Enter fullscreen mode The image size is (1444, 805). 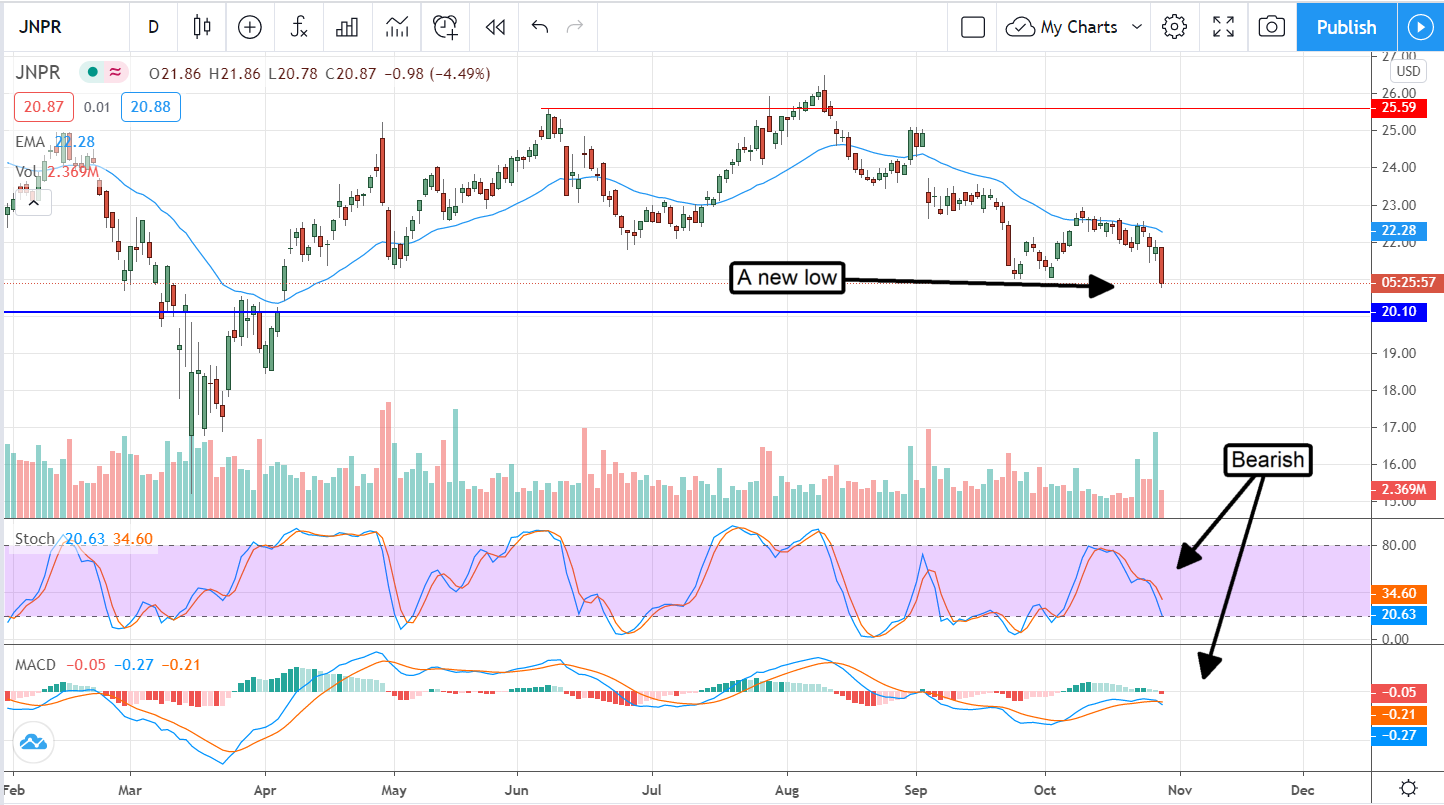pos(1223,27)
